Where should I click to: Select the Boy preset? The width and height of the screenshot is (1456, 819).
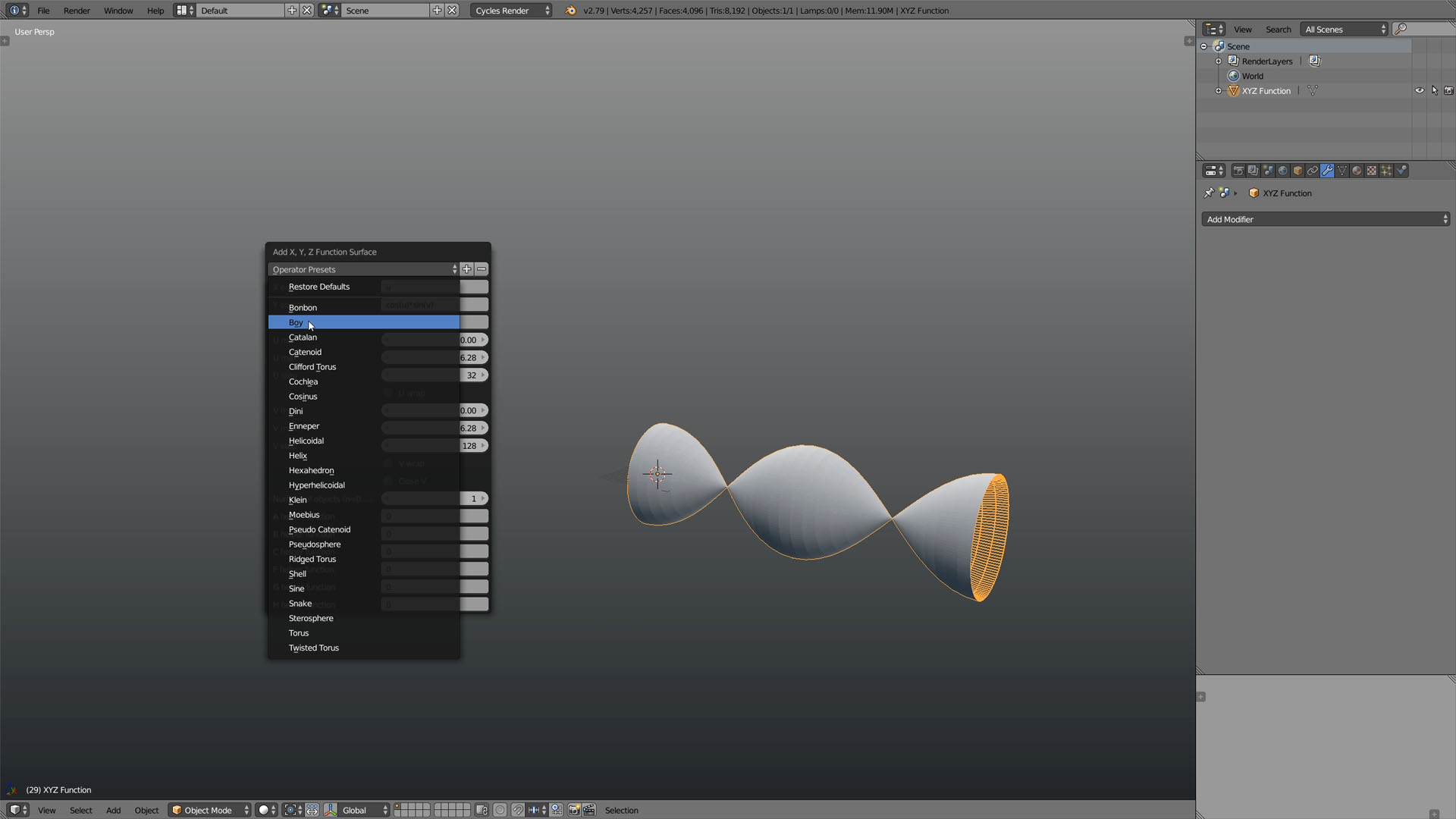[364, 322]
